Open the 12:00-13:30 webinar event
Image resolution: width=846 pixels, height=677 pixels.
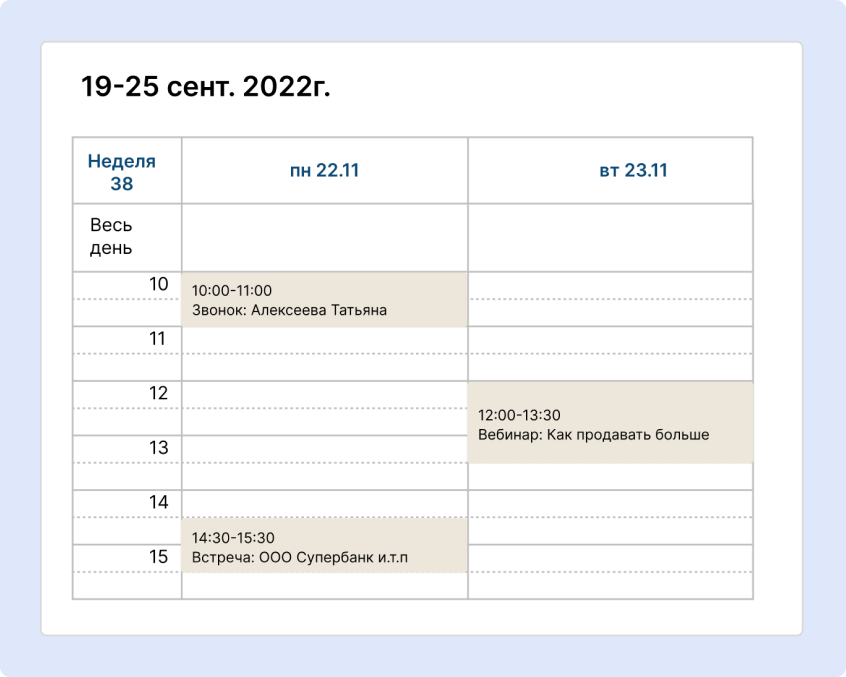610,423
